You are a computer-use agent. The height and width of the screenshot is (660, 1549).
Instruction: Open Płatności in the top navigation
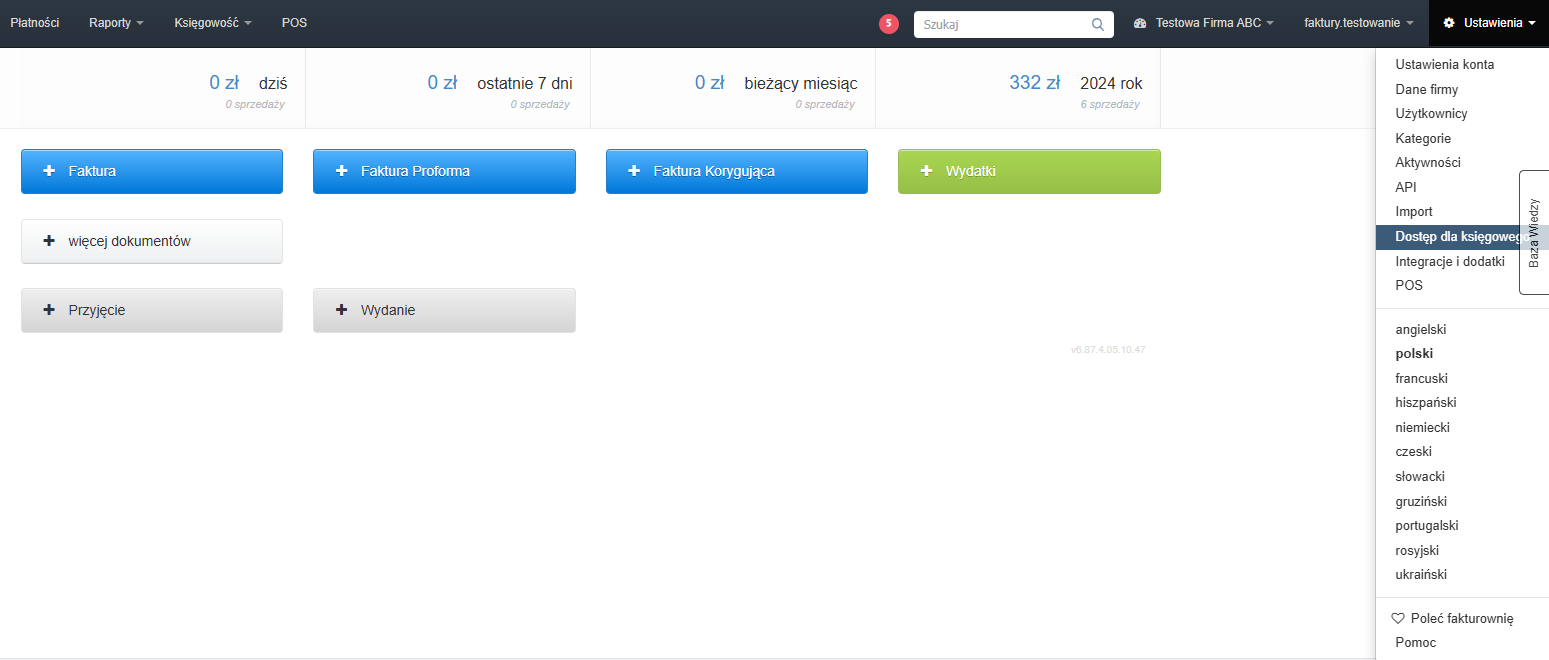[34, 23]
